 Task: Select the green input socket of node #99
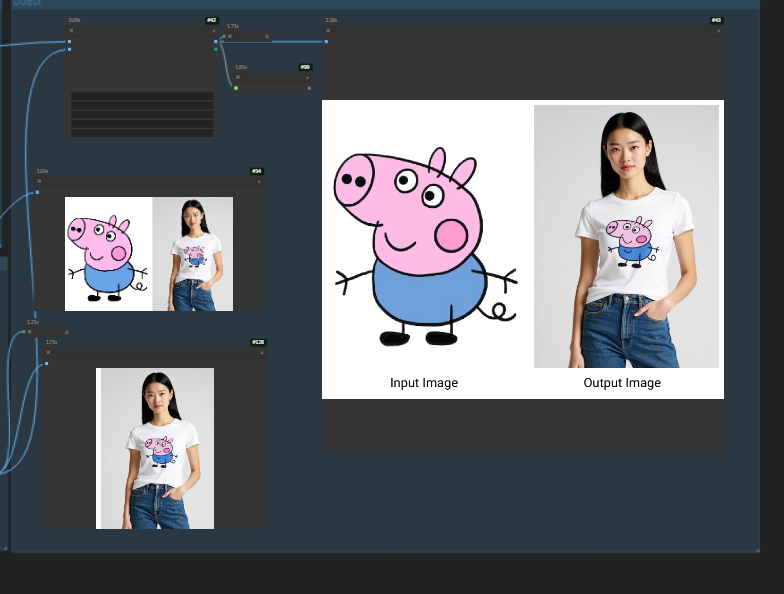tap(236, 88)
